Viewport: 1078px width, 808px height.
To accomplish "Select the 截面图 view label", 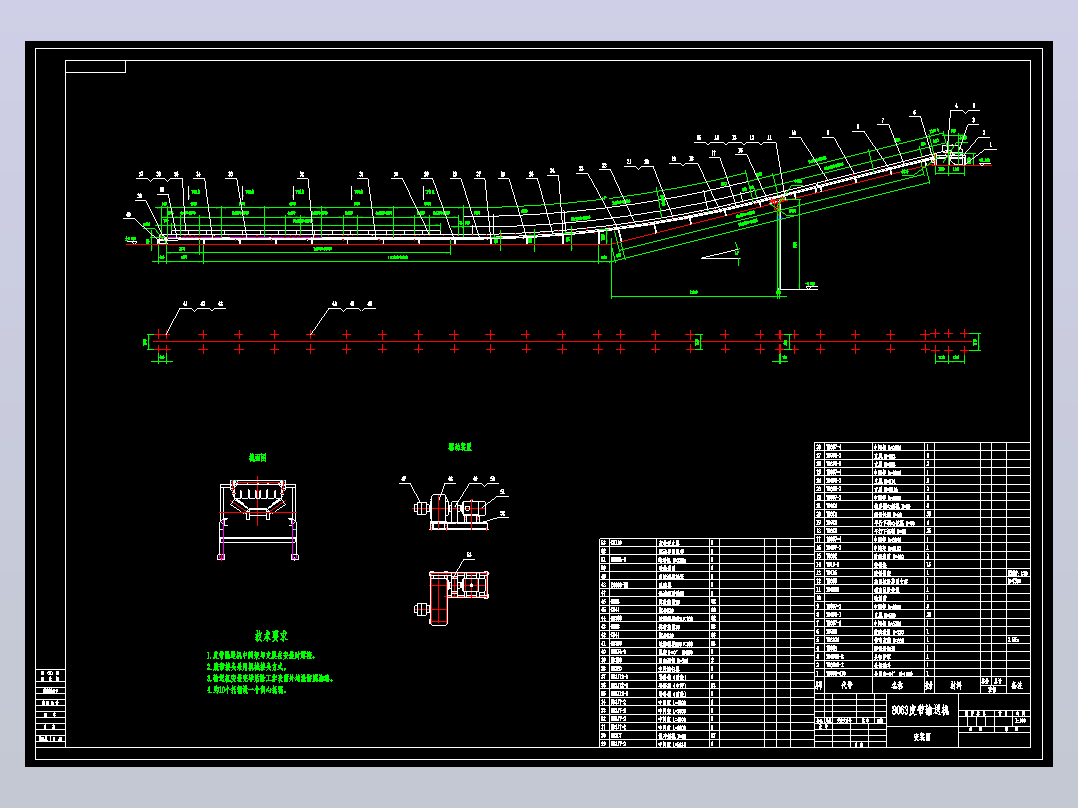I will click(x=257, y=457).
